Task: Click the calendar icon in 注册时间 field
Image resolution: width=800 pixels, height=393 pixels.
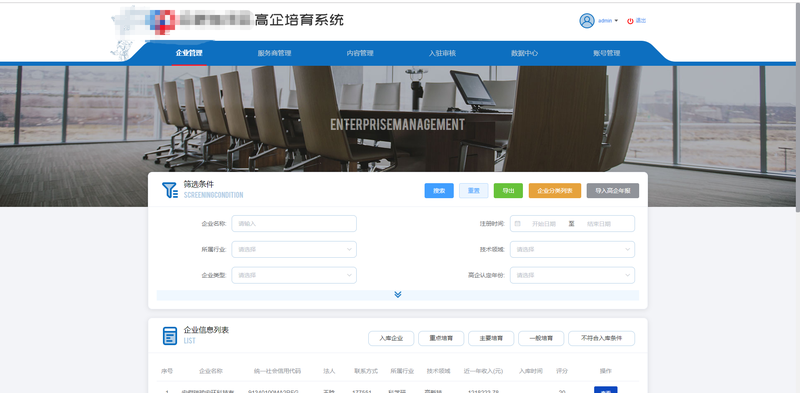Action: 518,224
